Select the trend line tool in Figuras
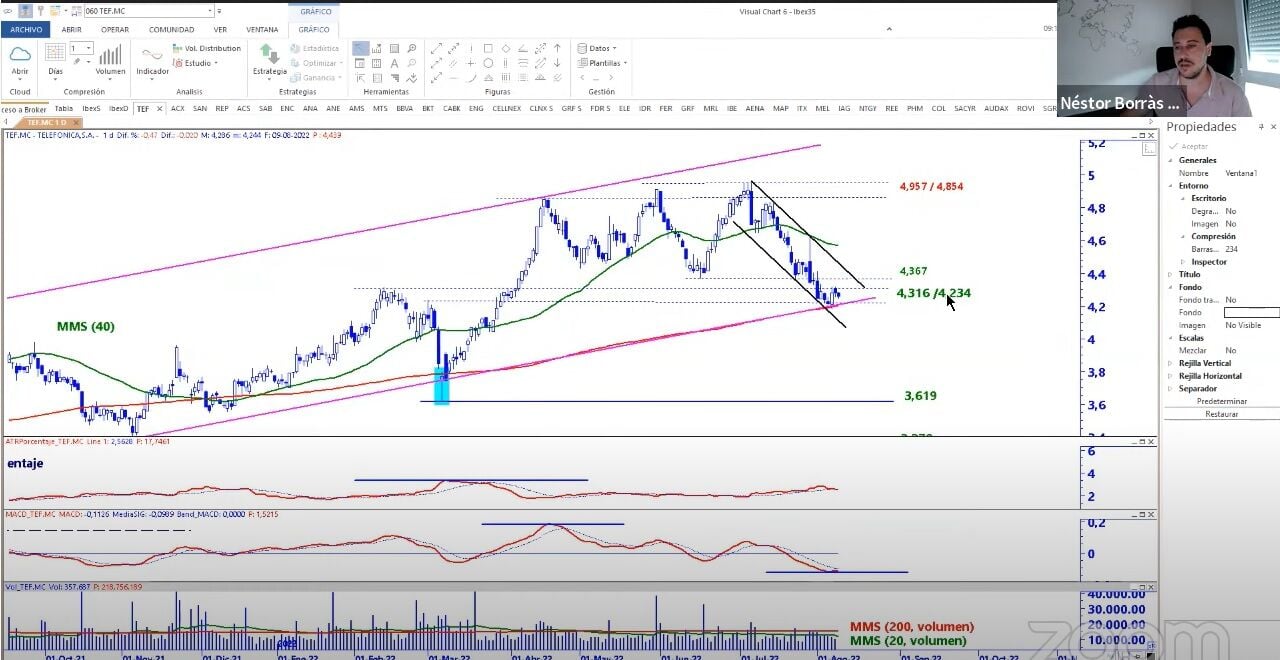The width and height of the screenshot is (1280, 660). coord(436,48)
